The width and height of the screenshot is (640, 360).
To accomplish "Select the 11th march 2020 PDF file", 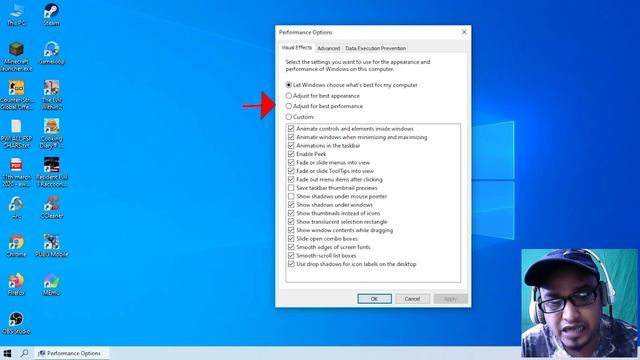I will (x=16, y=172).
